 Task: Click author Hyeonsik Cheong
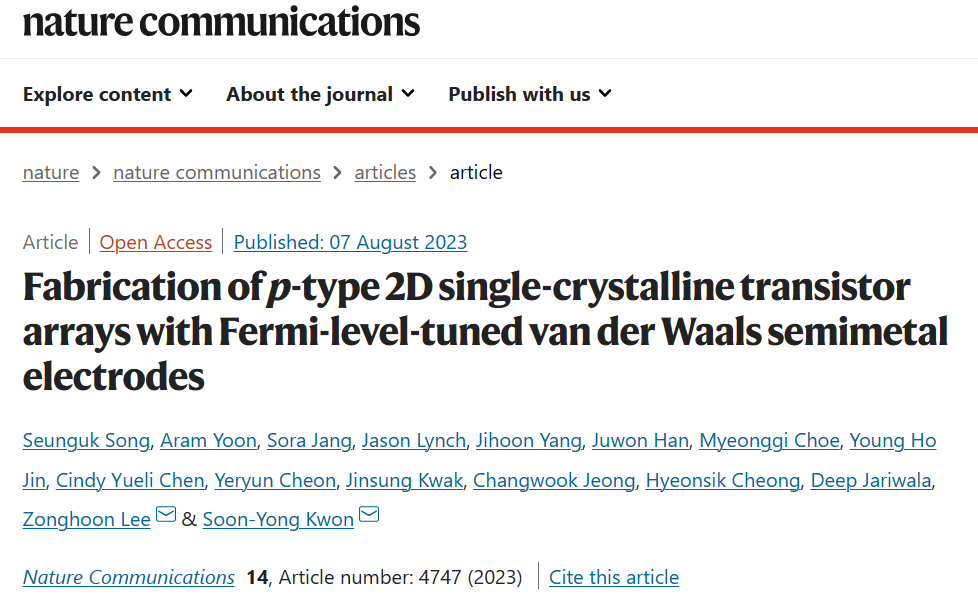(x=723, y=480)
